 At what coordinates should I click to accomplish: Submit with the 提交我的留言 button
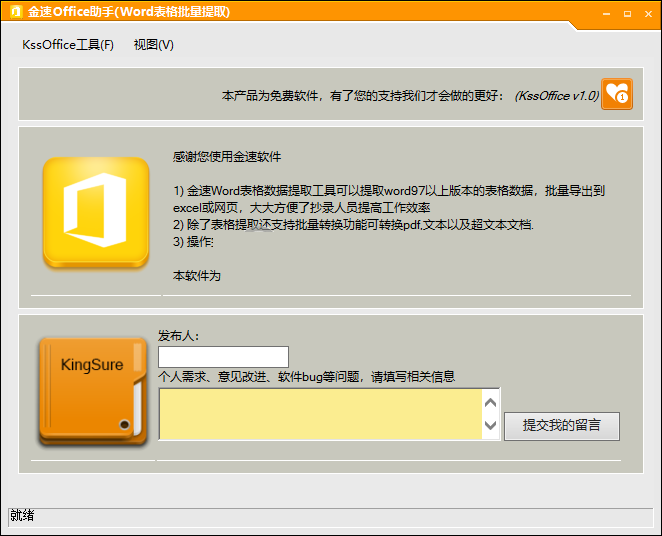coord(562,426)
